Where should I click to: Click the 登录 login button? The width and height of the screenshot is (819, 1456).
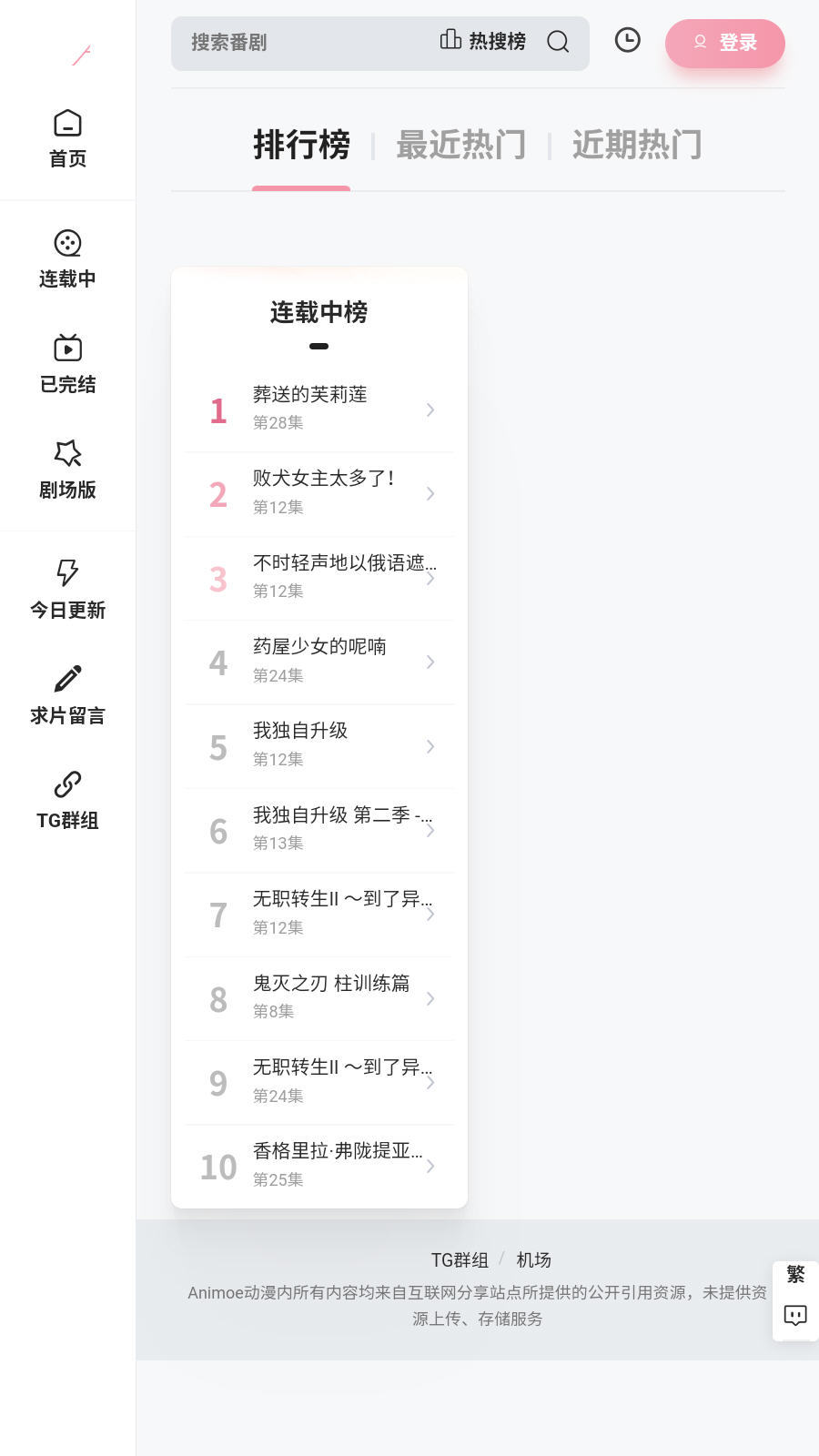725,44
